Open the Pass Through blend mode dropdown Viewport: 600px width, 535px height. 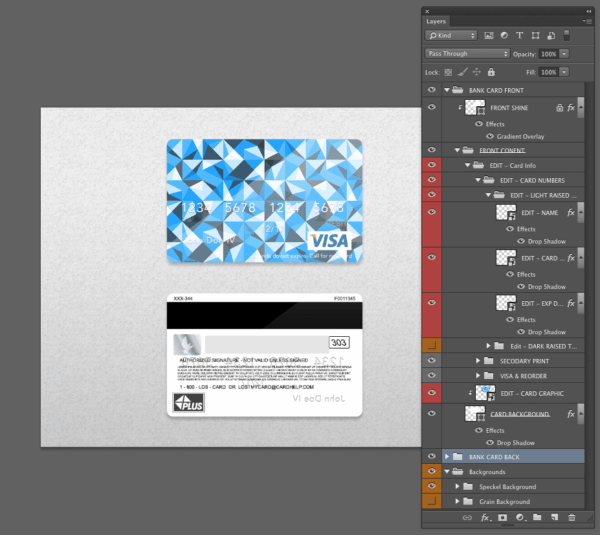[467, 54]
